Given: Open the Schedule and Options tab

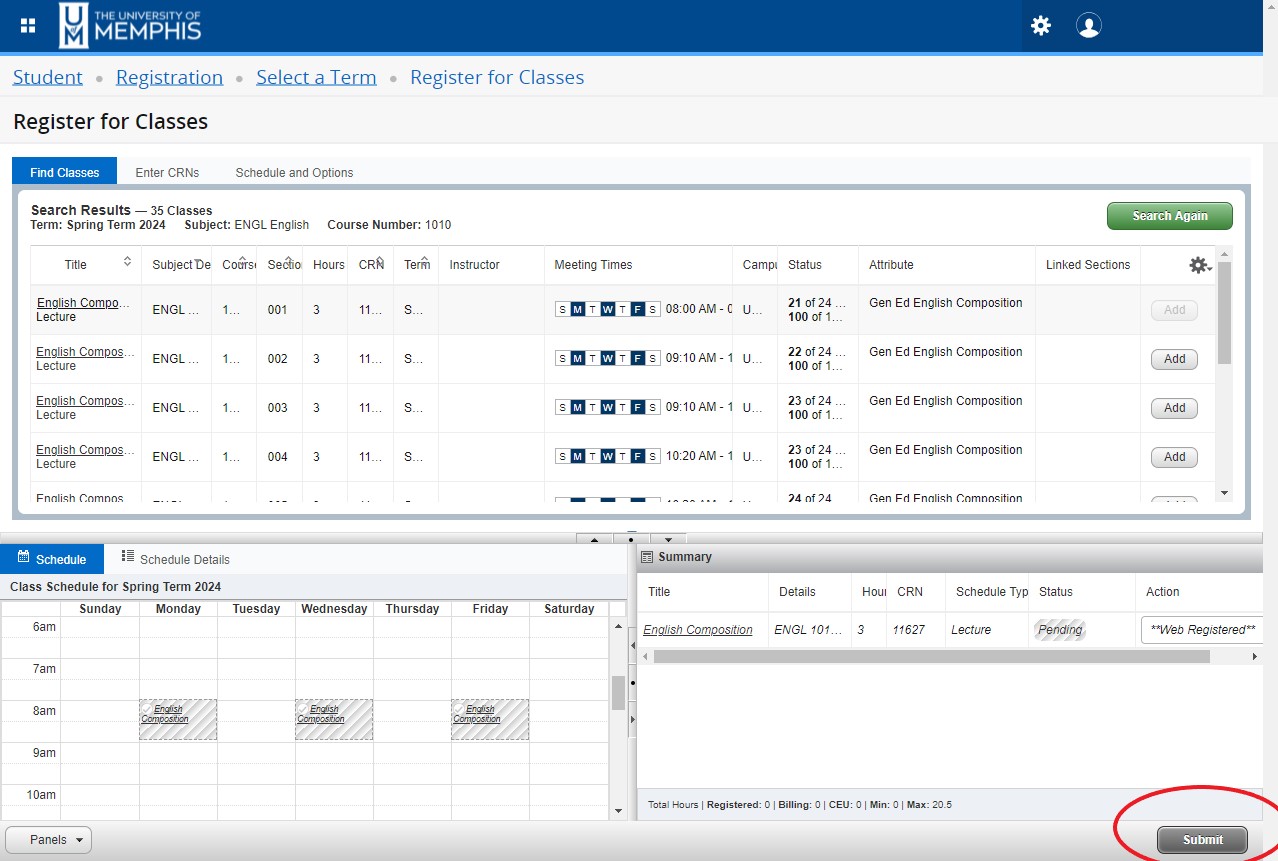Looking at the screenshot, I should click(x=294, y=171).
